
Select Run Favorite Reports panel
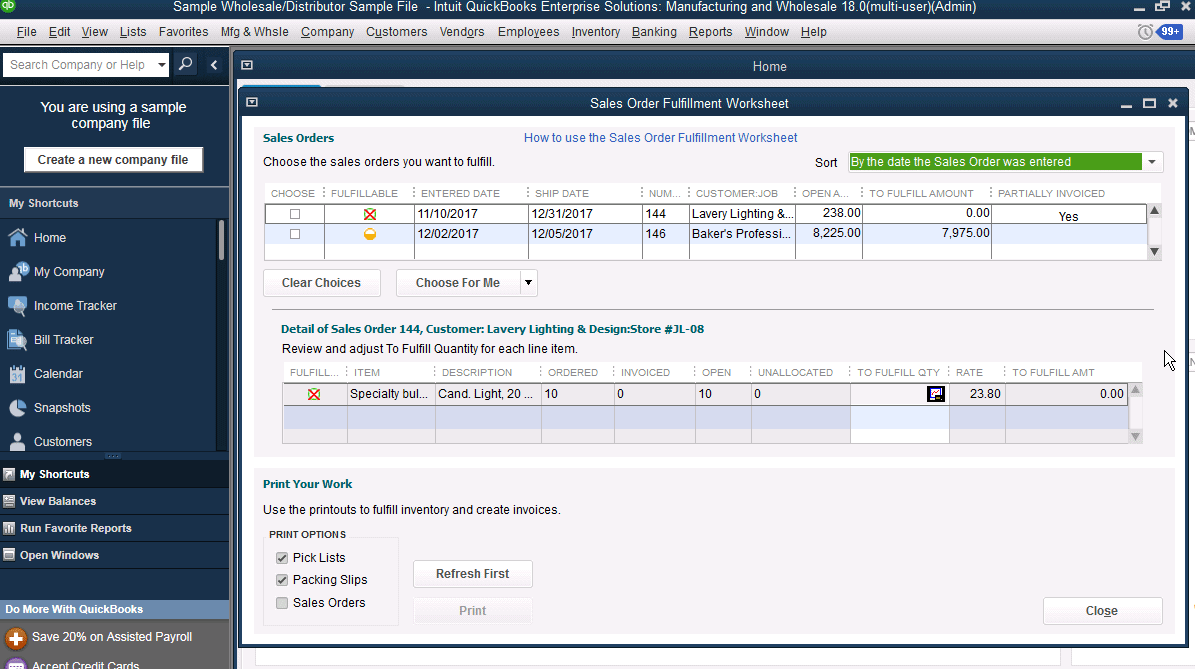(x=114, y=528)
